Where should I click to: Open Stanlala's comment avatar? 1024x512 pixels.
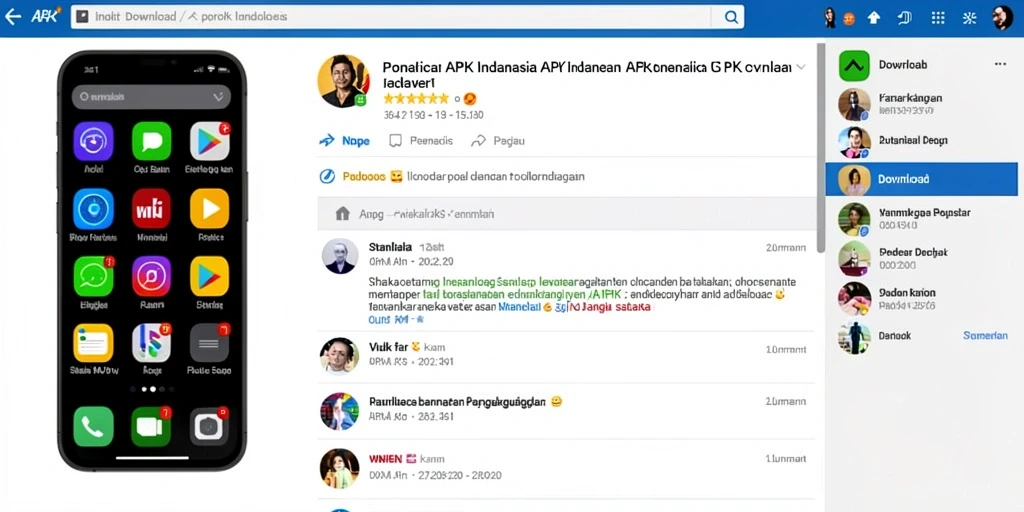click(340, 255)
